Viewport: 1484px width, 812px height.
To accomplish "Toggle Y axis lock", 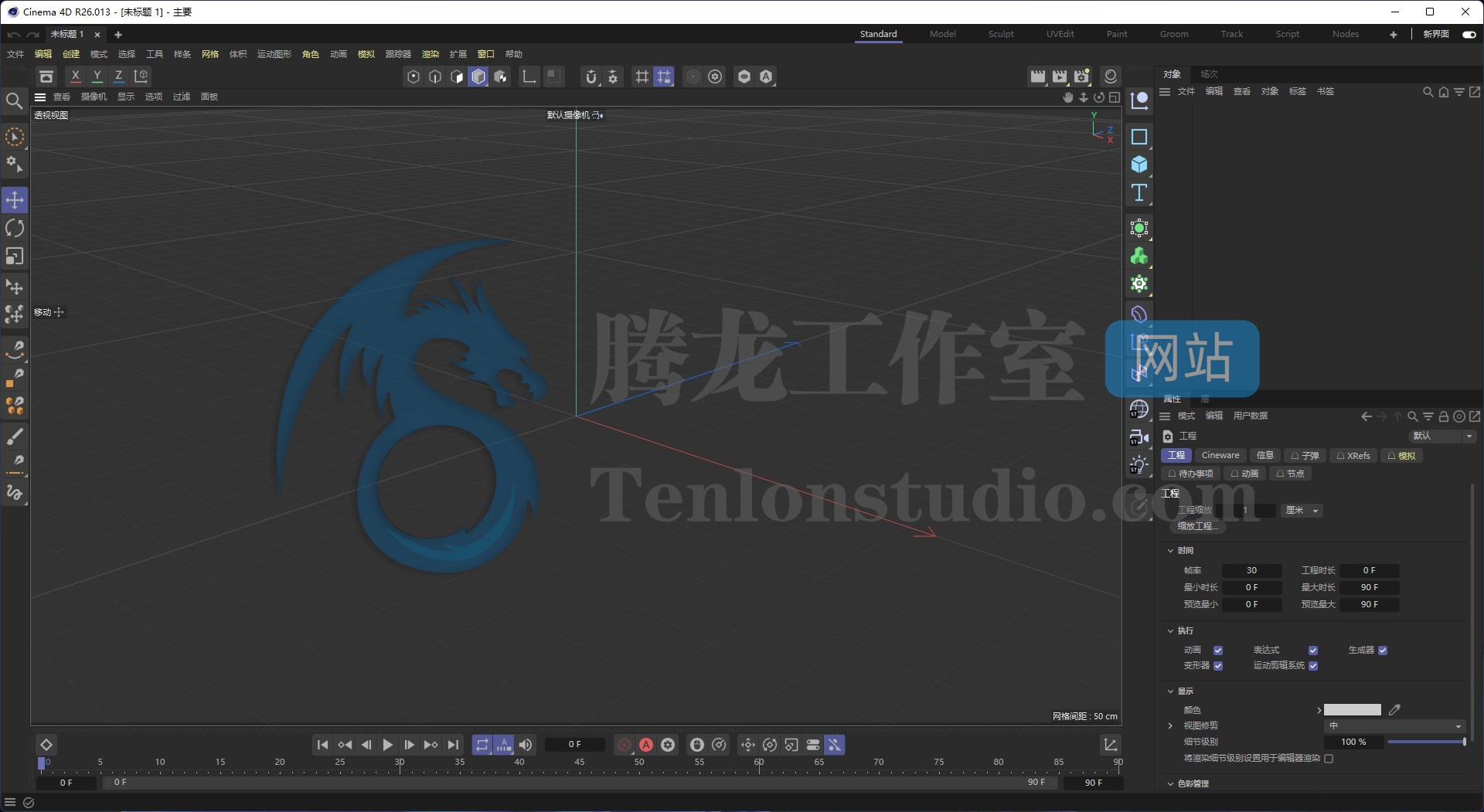I will 97,76.
